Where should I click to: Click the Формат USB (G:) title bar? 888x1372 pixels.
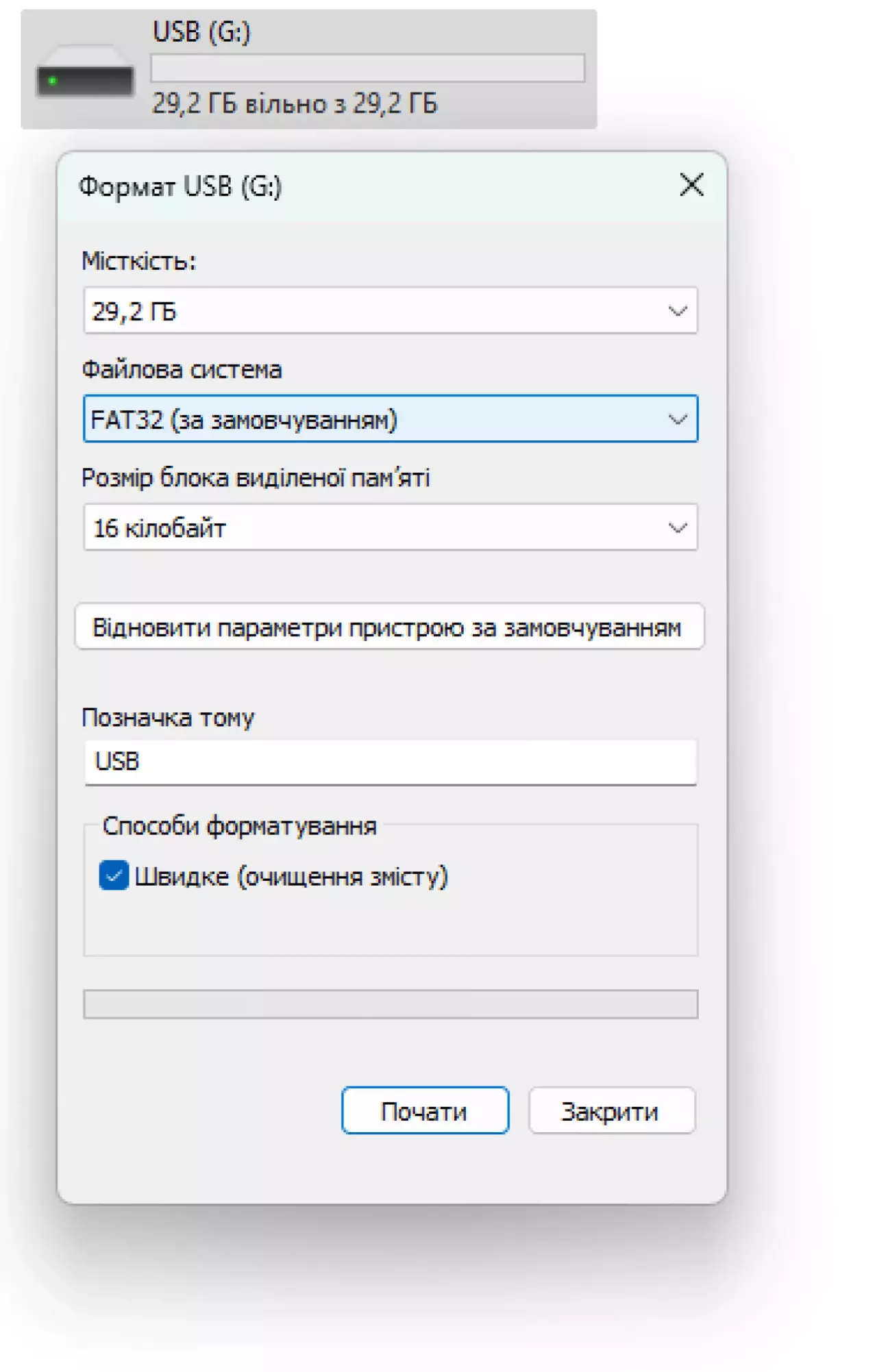coord(343,186)
